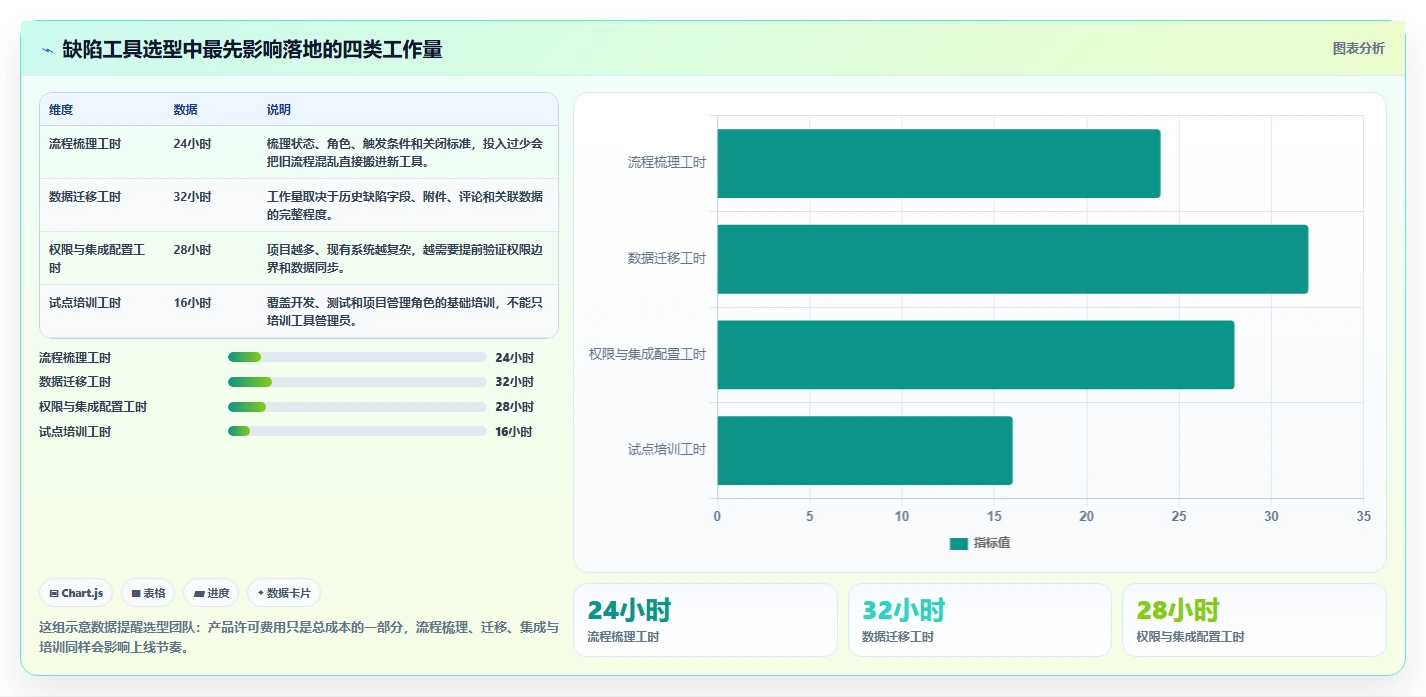Click the 试点培训工时 progress bar
The width and height of the screenshot is (1426, 697).
[x=357, y=432]
